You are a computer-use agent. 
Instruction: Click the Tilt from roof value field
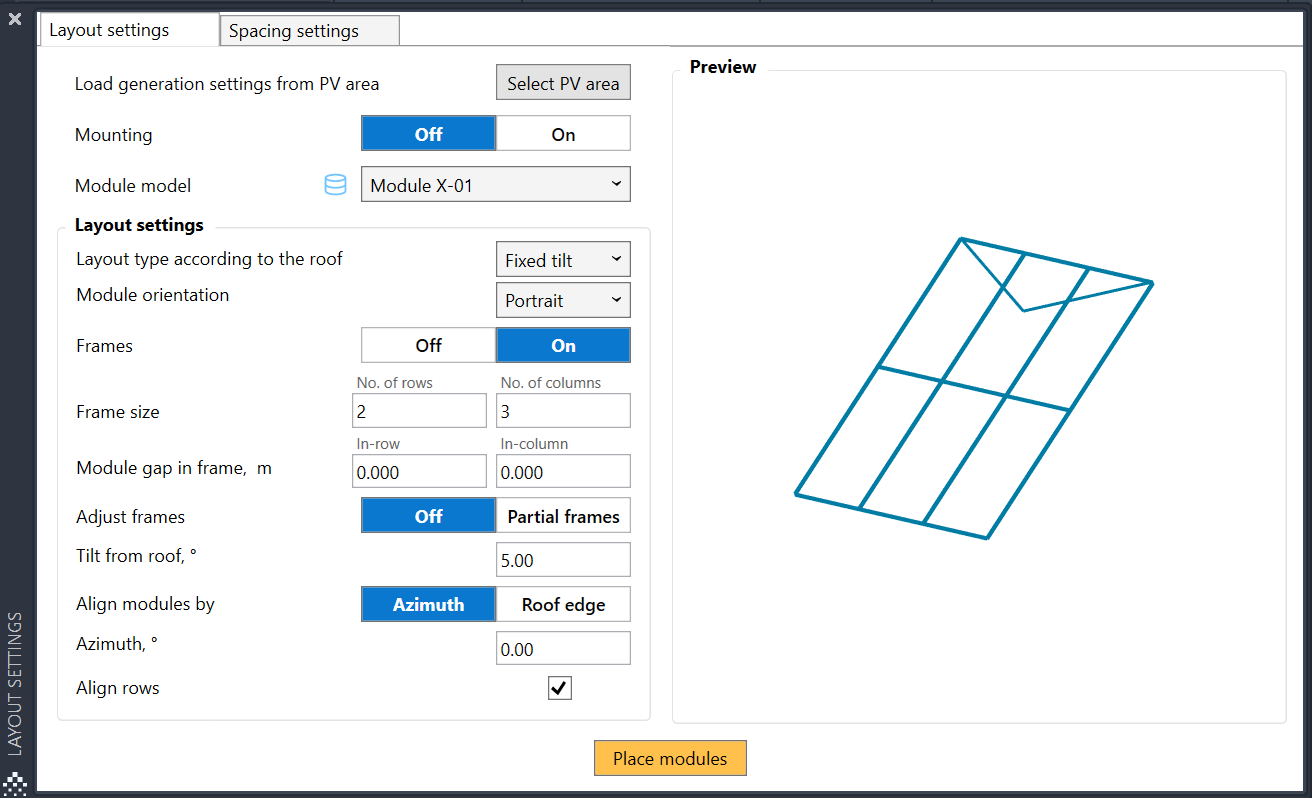(562, 559)
